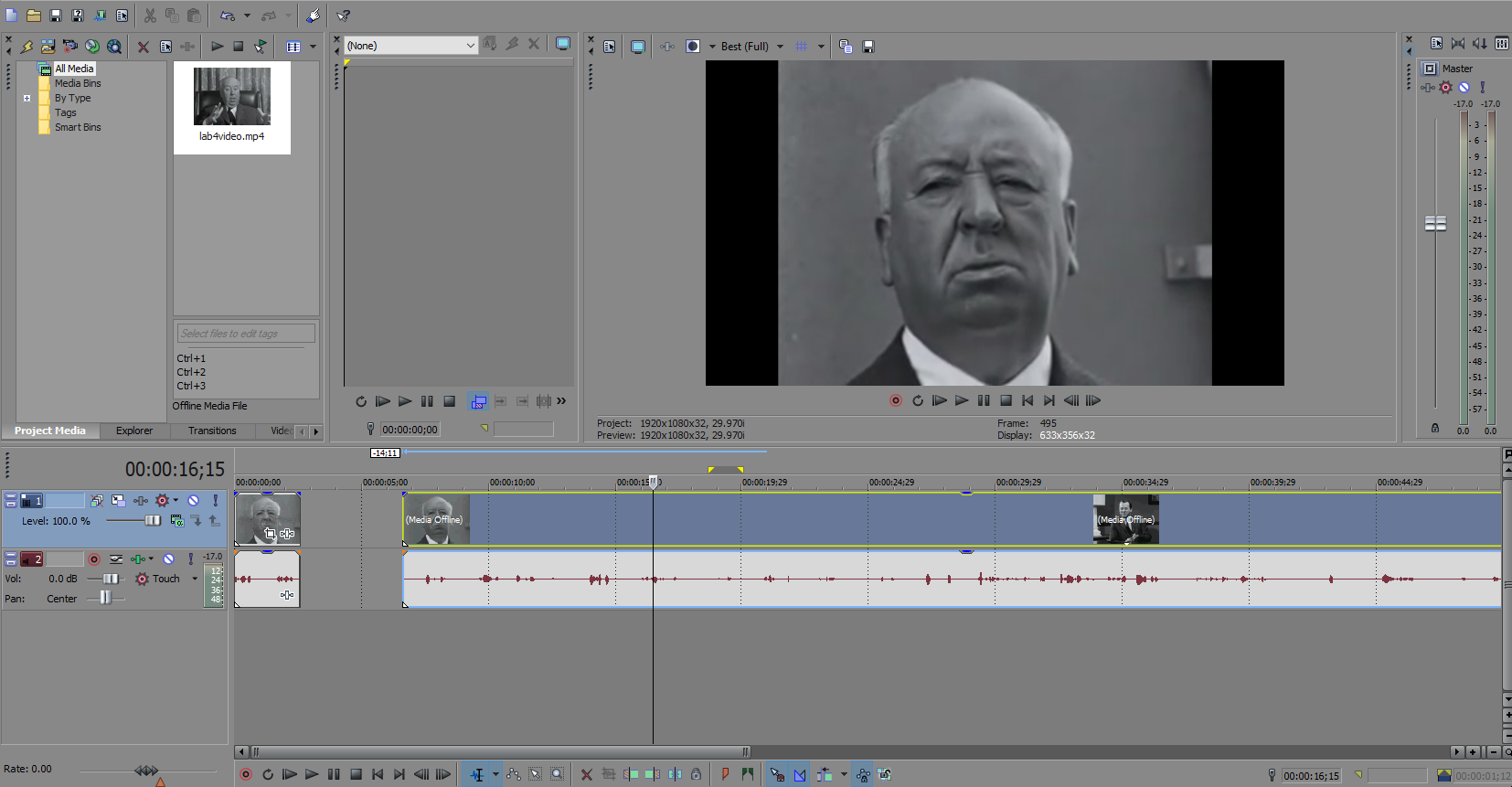This screenshot has height=787, width=1512.
Task: Mute video track 1
Action: (x=193, y=501)
